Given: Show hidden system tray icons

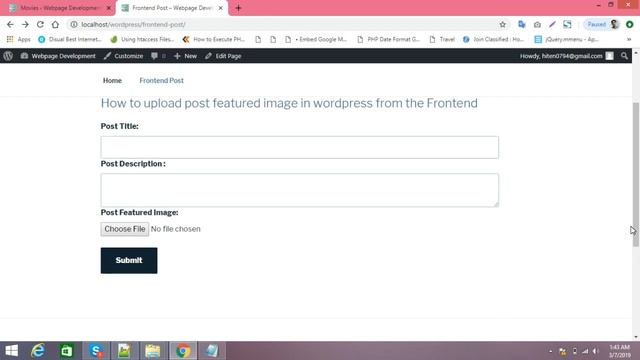Looking at the screenshot, I should [551, 351].
